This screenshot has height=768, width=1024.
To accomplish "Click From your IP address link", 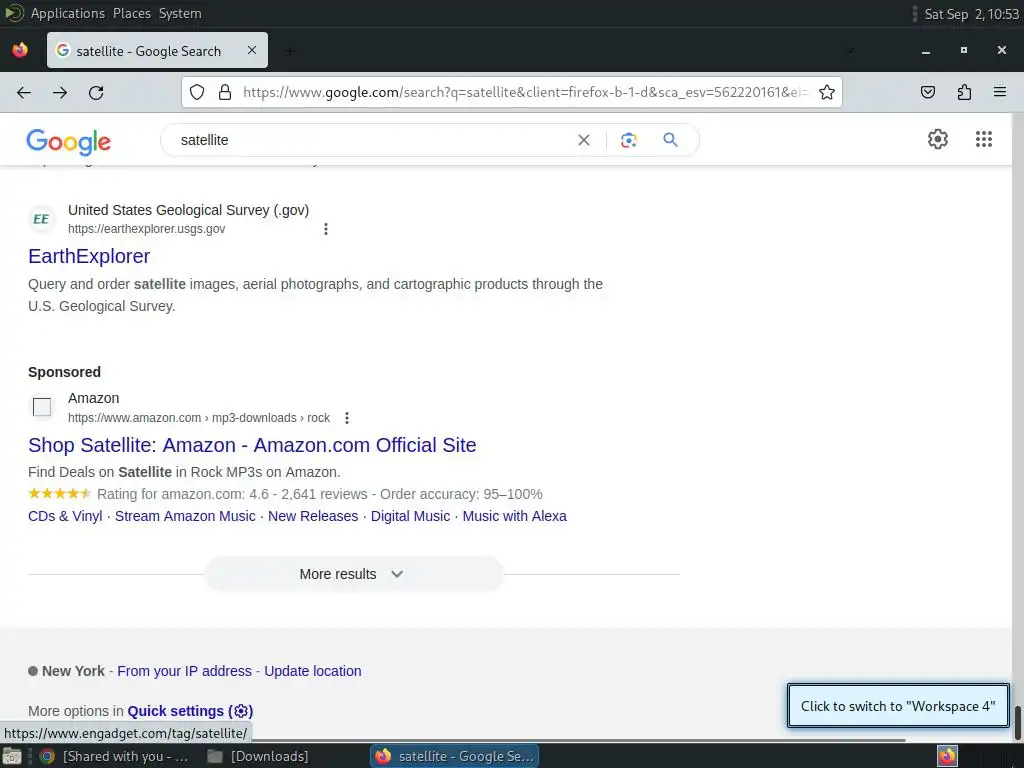I will (184, 671).
